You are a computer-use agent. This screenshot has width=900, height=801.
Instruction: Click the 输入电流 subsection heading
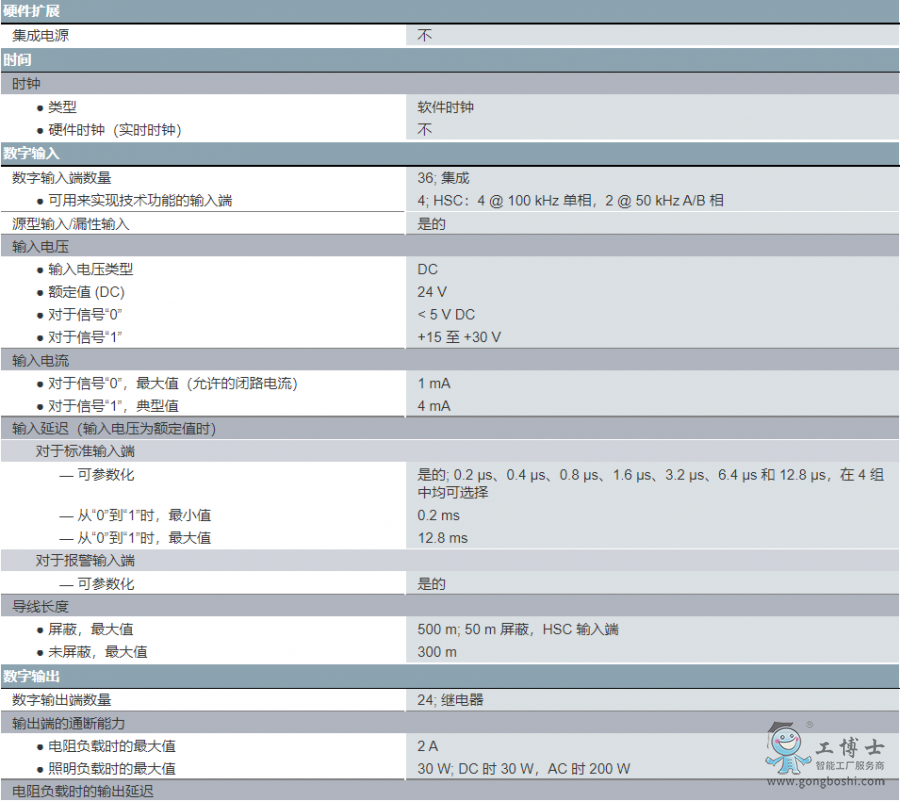pyautogui.click(x=40, y=360)
